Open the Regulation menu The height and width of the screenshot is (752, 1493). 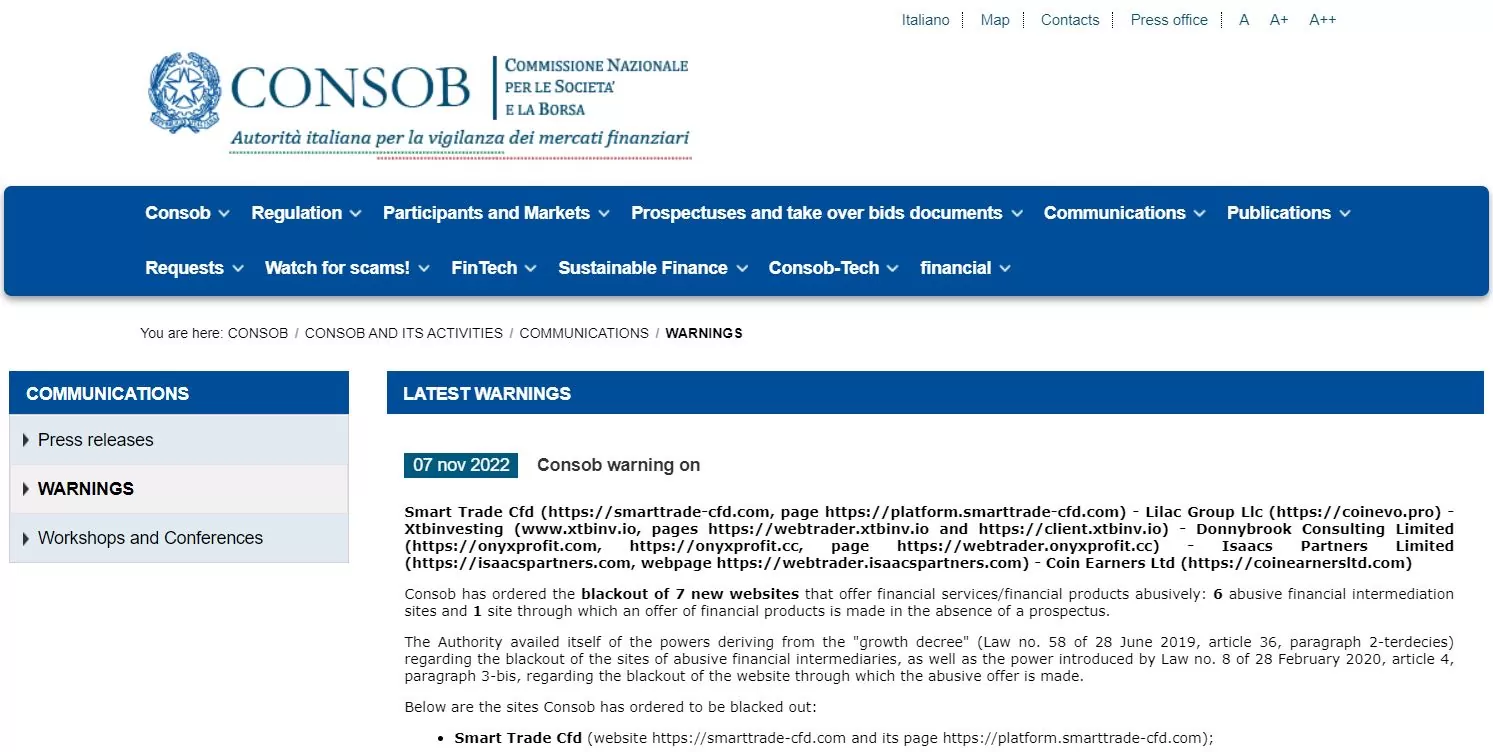click(306, 213)
